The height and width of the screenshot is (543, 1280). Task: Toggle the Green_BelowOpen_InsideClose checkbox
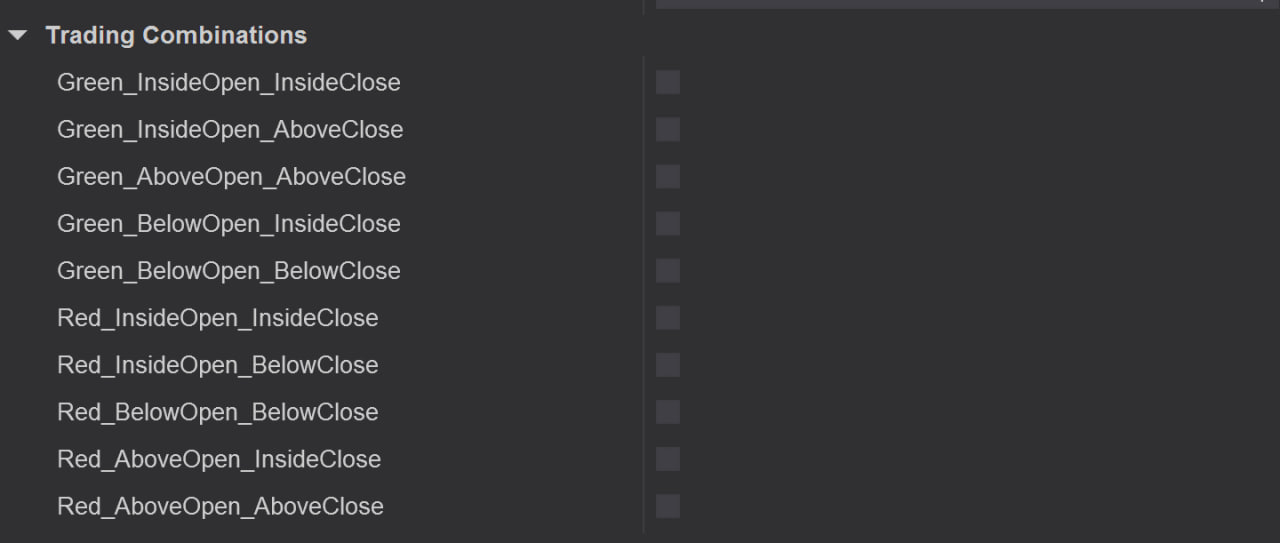point(668,223)
